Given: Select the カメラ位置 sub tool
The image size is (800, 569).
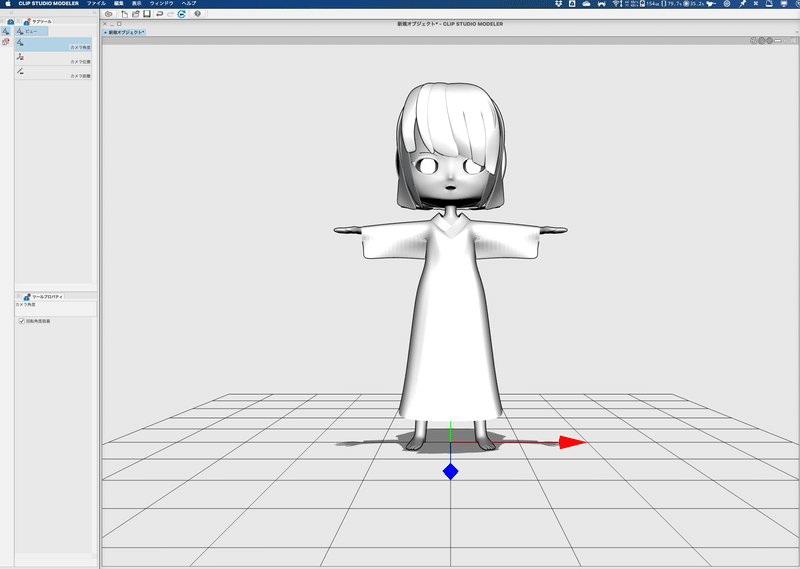Looking at the screenshot, I should click(53, 58).
